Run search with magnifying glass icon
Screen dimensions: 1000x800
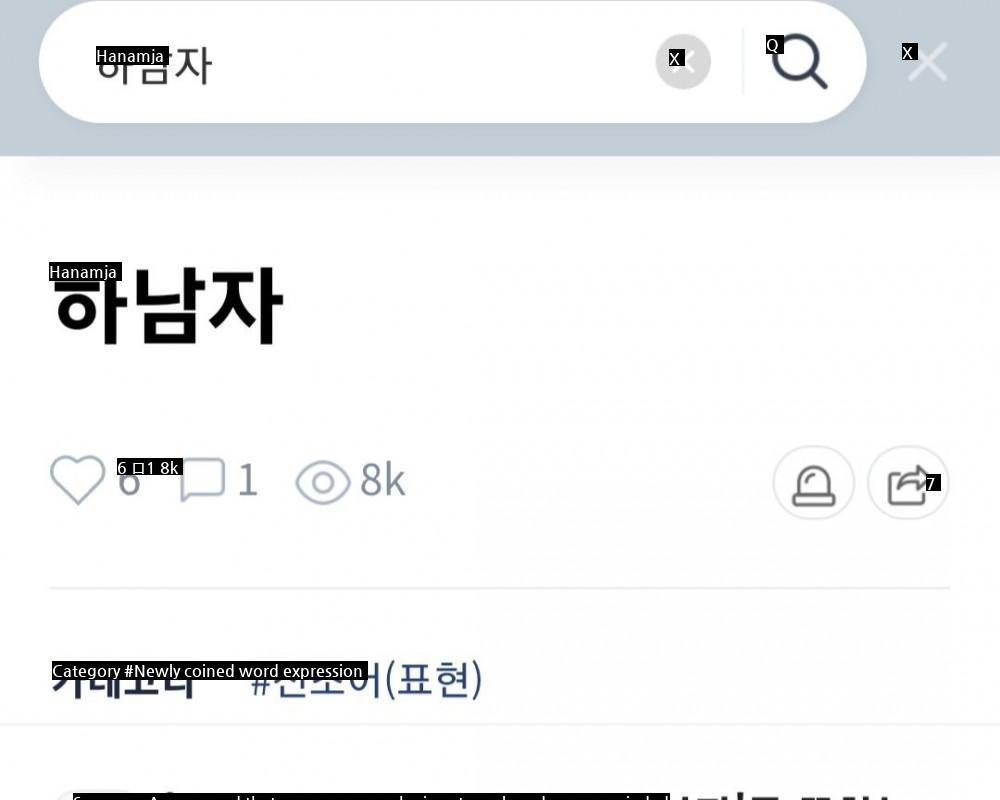pos(800,61)
